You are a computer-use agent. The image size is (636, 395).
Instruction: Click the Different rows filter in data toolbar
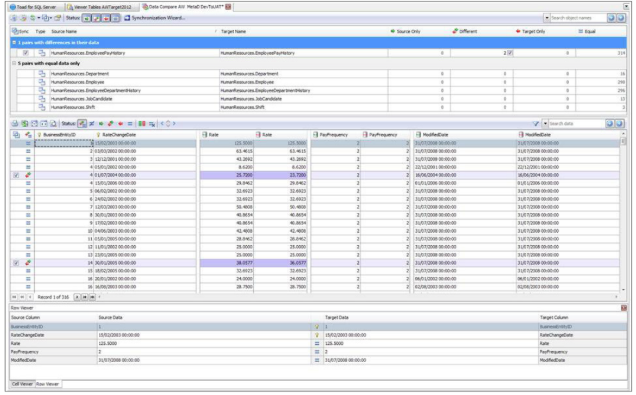[110, 124]
